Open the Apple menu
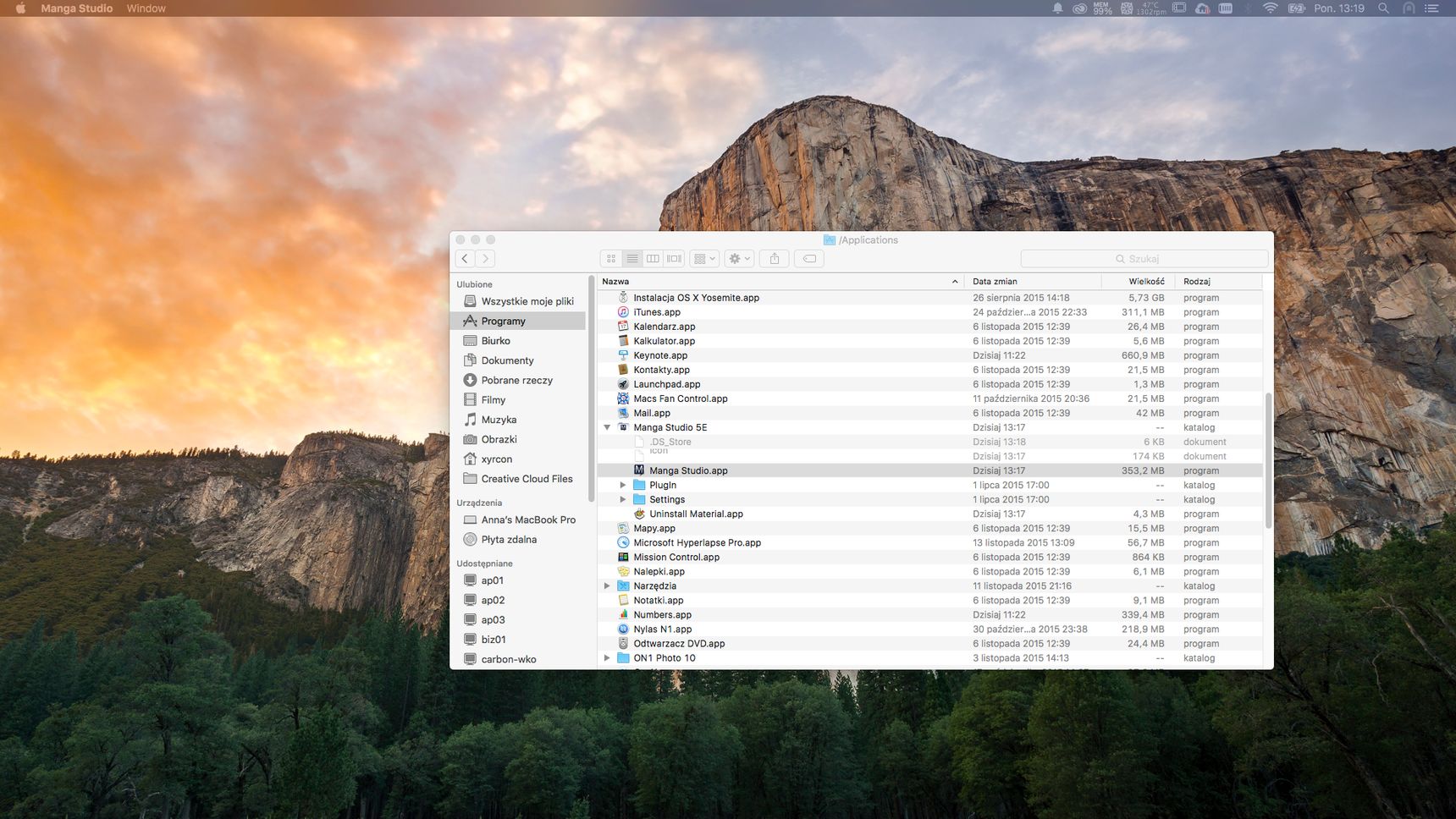Screen dimensions: 1456x819 click(x=20, y=8)
